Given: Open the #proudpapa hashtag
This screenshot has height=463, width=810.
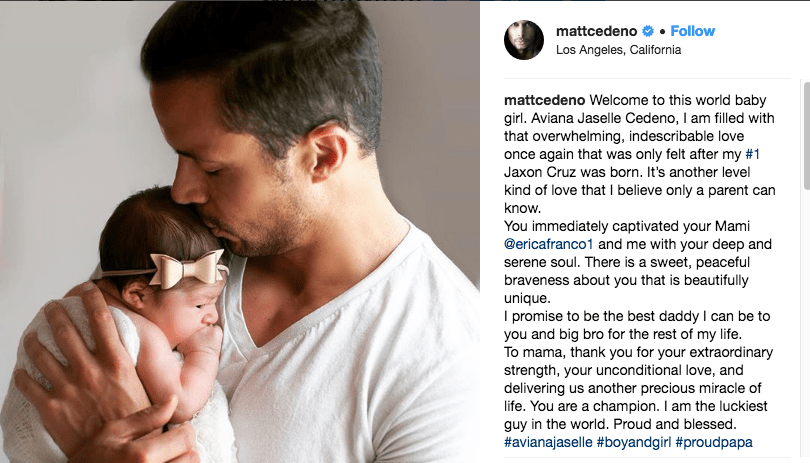Looking at the screenshot, I should [714, 442].
